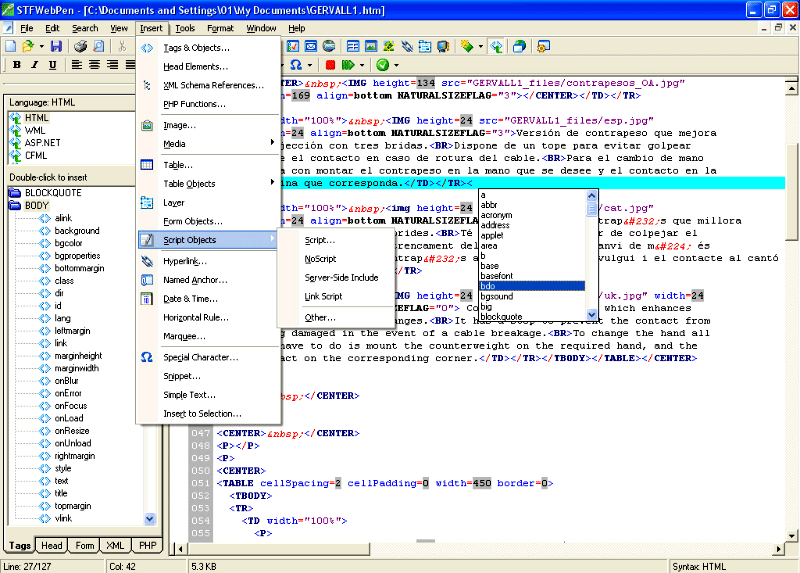Open dropdown arrow beside green run icon
Viewport: 800px width, 573px height.
362,65
